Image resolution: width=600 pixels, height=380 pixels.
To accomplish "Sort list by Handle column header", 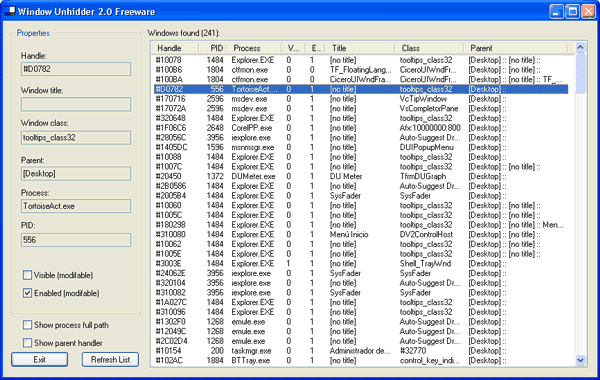I will pyautogui.click(x=175, y=48).
